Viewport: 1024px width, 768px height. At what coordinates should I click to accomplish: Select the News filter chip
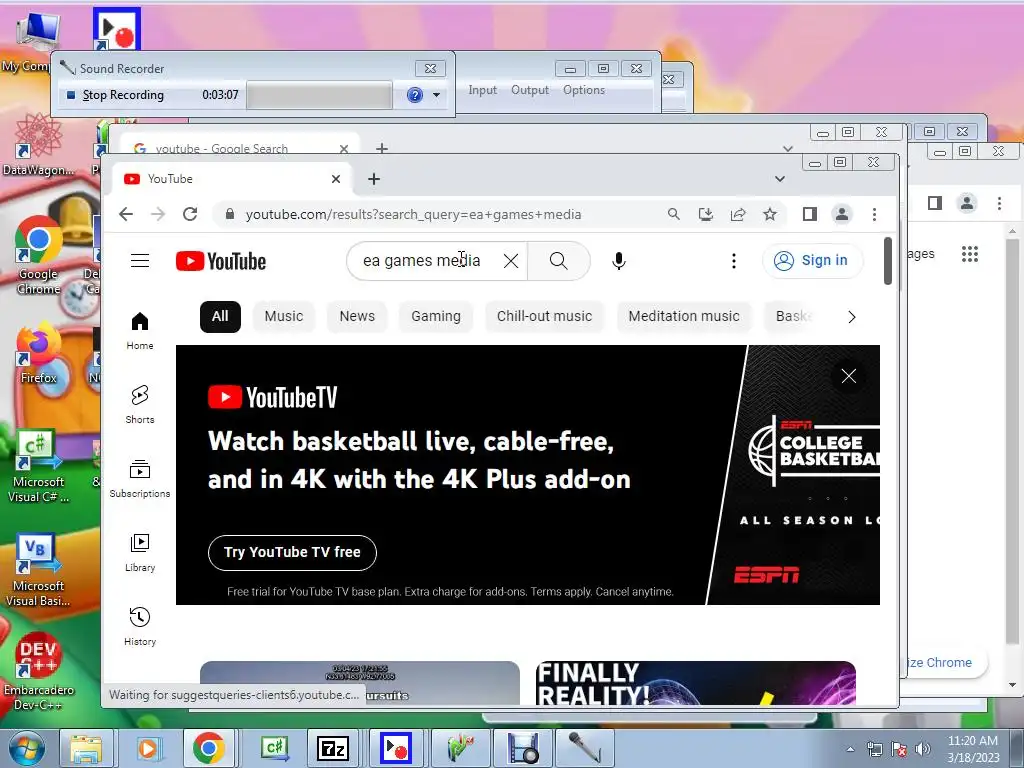[x=357, y=317]
